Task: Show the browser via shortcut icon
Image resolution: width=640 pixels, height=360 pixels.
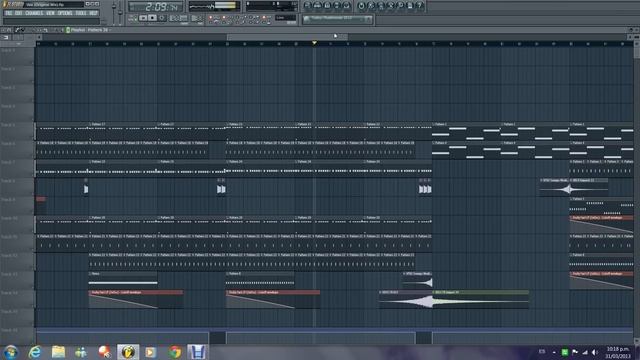Action: point(337,6)
